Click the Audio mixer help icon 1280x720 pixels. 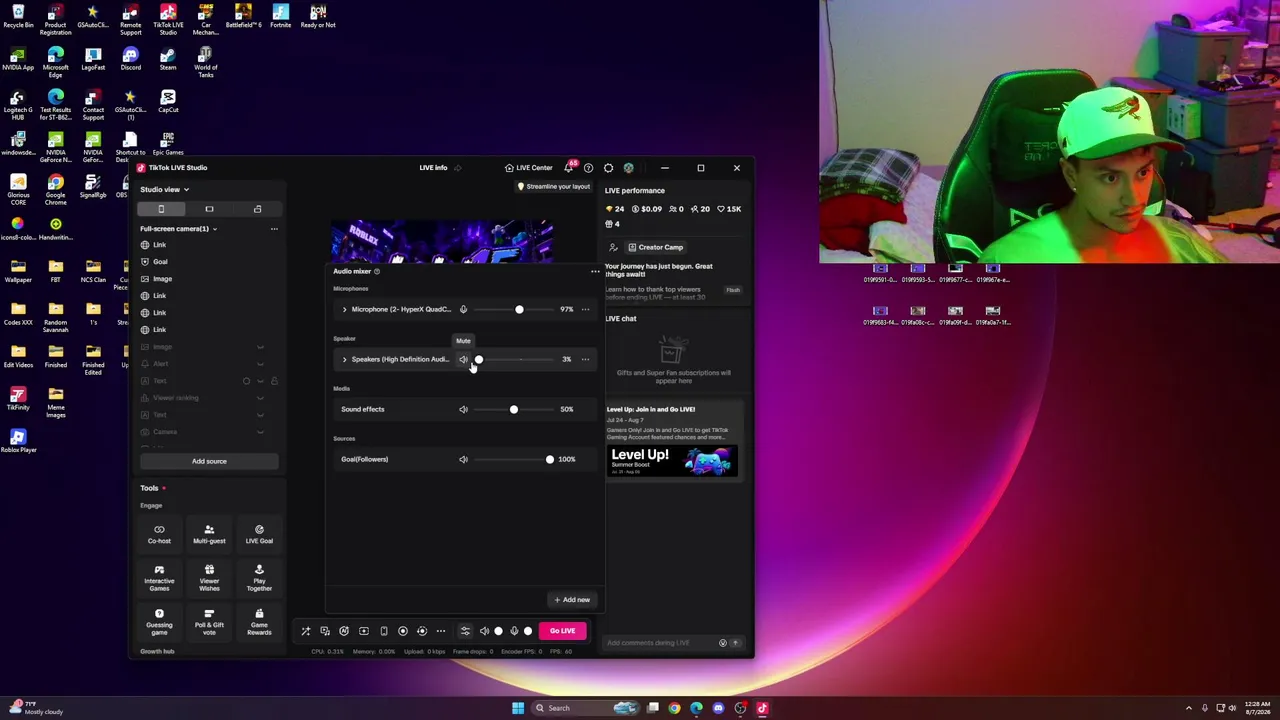coord(377,271)
